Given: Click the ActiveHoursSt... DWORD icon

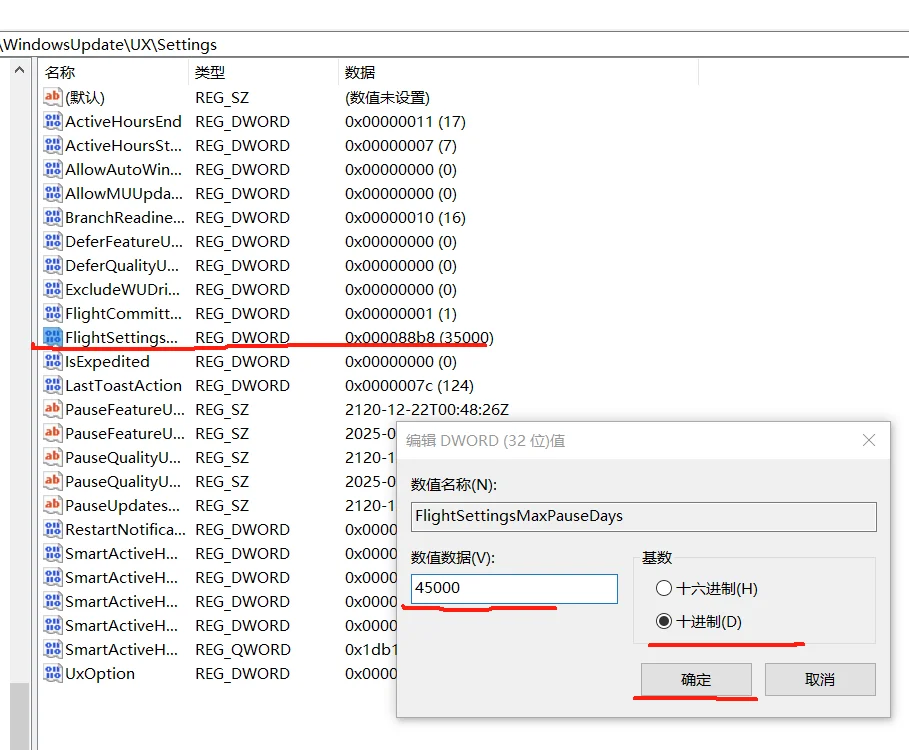Looking at the screenshot, I should coord(52,145).
